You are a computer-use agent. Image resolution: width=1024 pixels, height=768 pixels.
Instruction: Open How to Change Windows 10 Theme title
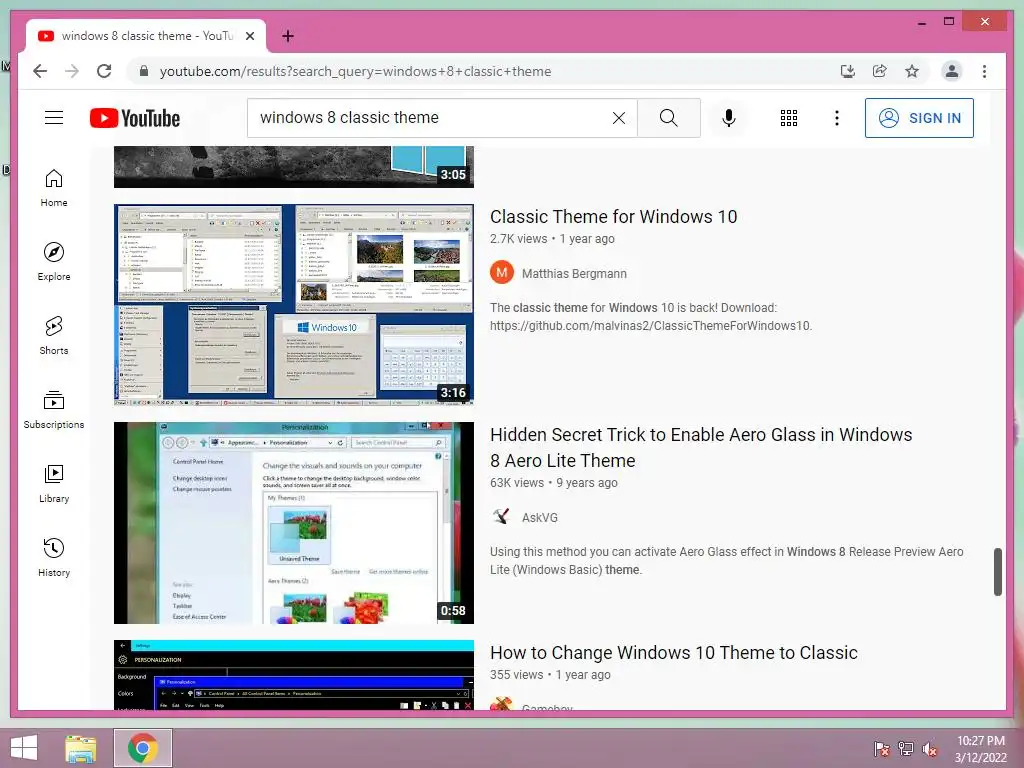click(x=673, y=652)
